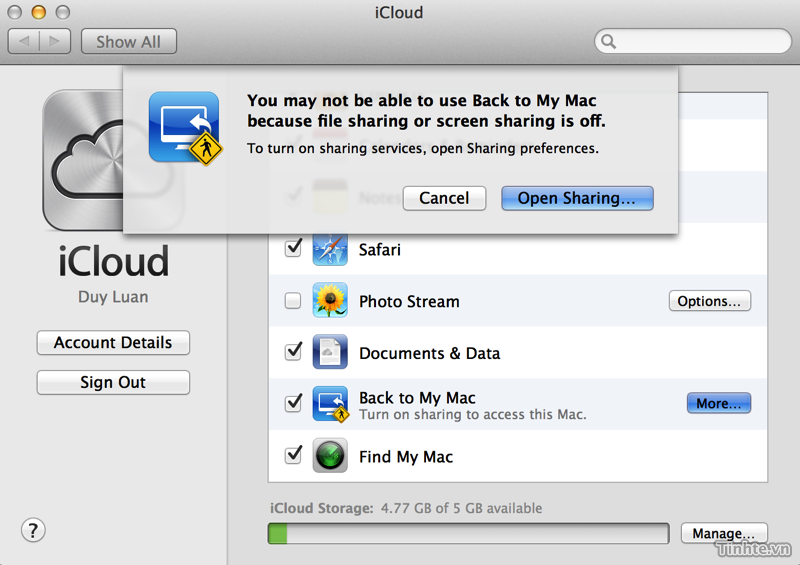This screenshot has width=800, height=565.
Task: Click the Open Sharing… button
Action: point(577,198)
